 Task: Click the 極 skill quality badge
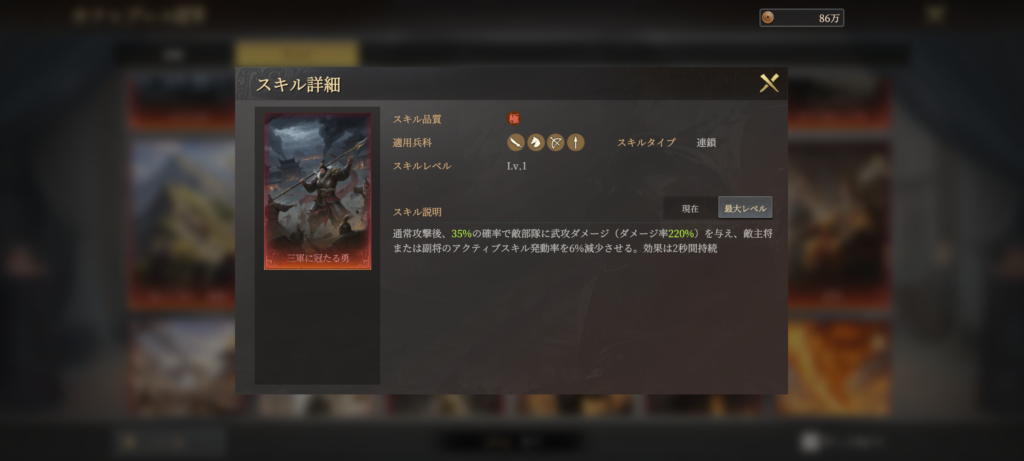[x=514, y=119]
